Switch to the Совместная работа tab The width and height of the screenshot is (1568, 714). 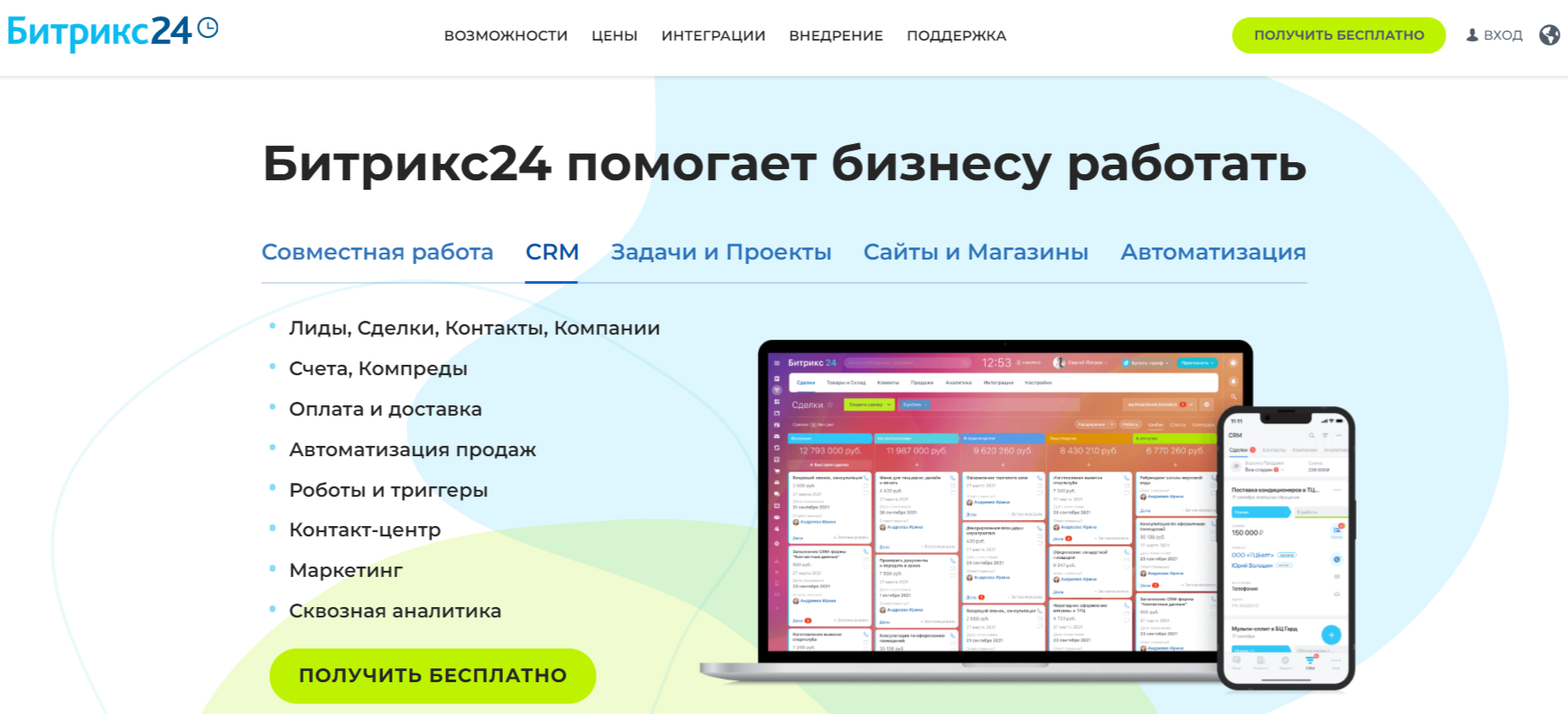pyautogui.click(x=377, y=252)
